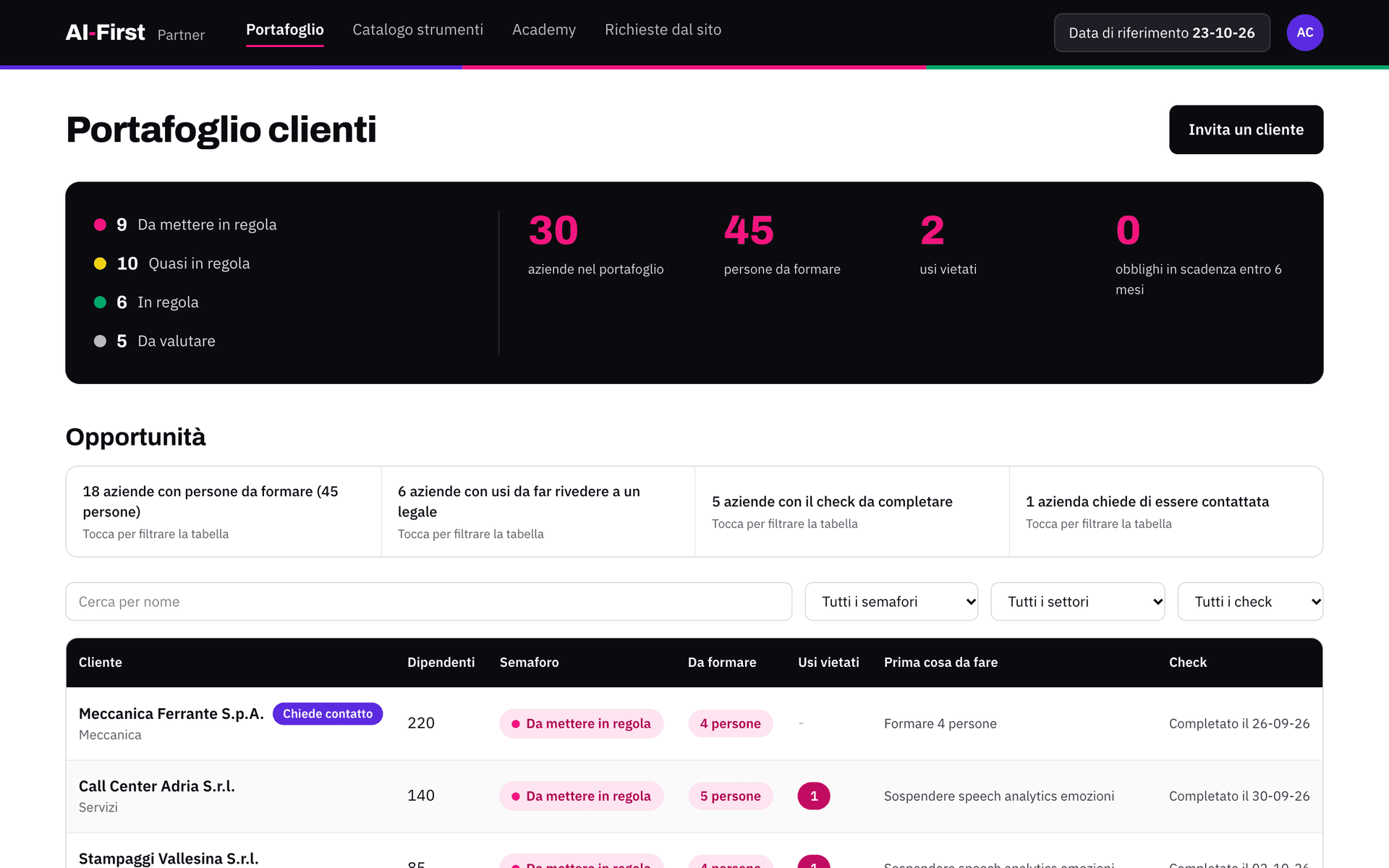Filter by 5 aziende con check da completare
This screenshot has height=868, width=1389.
852,511
